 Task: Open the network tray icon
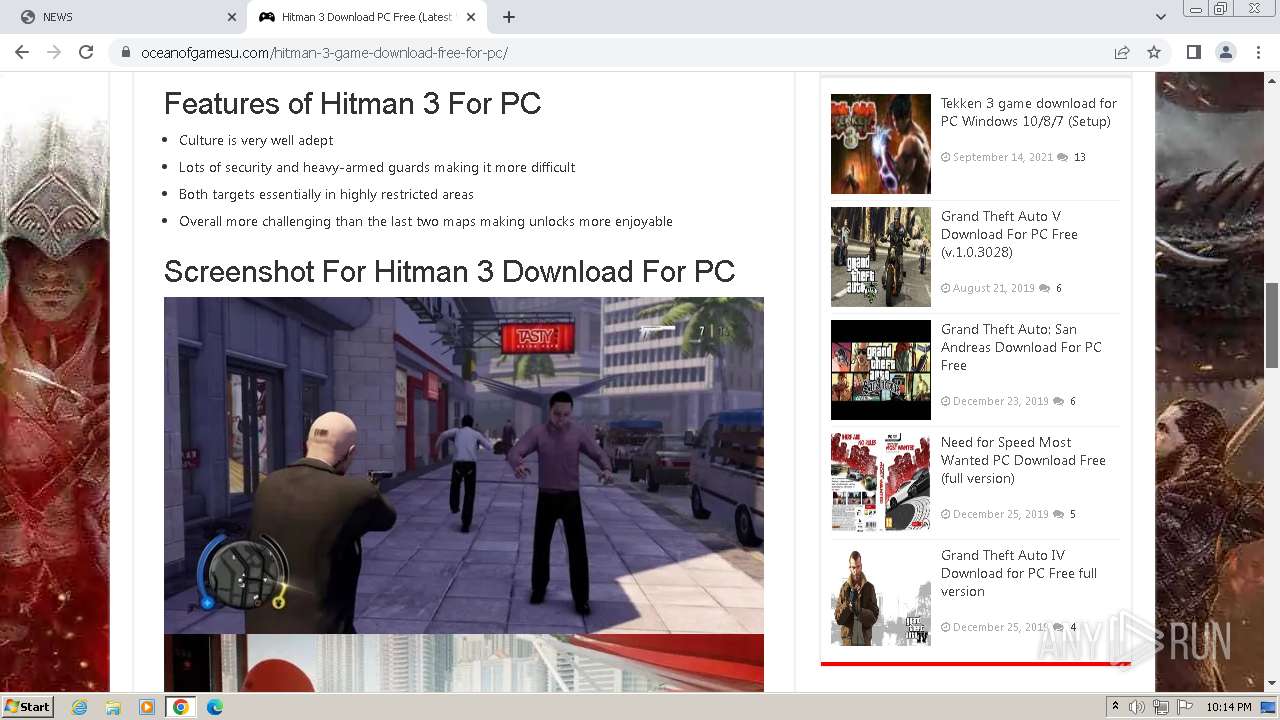pos(1161,707)
